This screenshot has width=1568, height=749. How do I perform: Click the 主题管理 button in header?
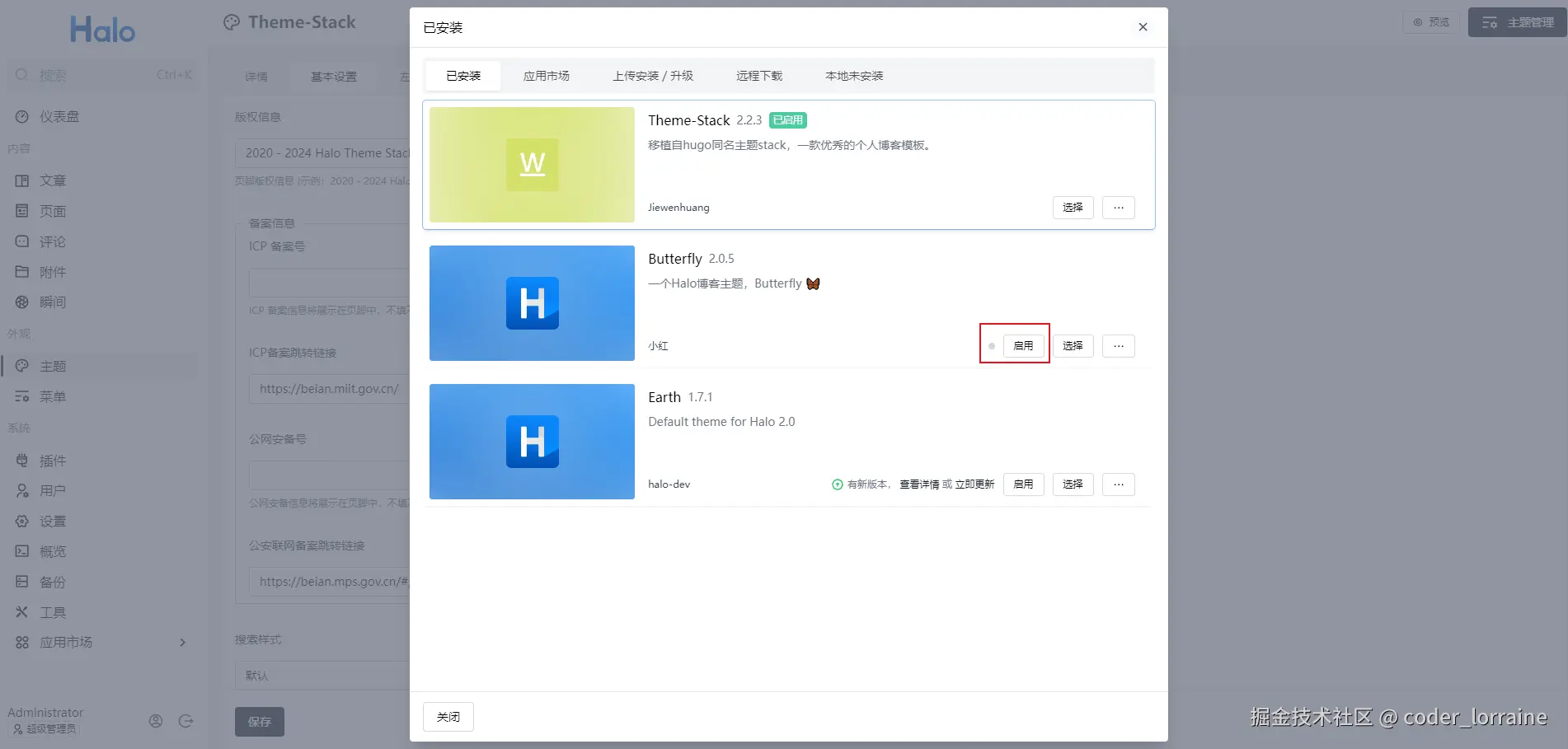(x=1518, y=22)
